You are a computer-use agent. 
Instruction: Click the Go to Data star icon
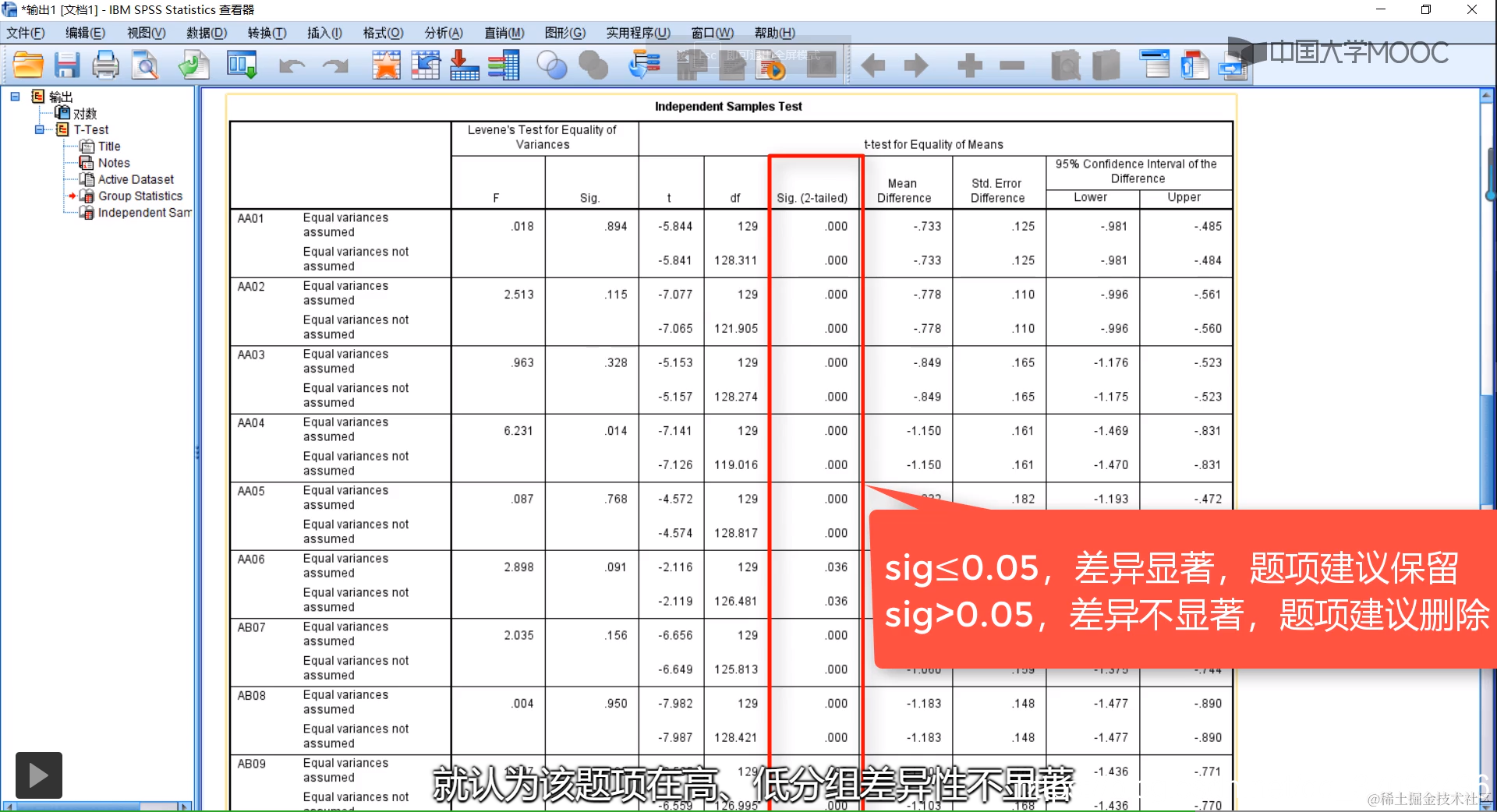click(386, 65)
